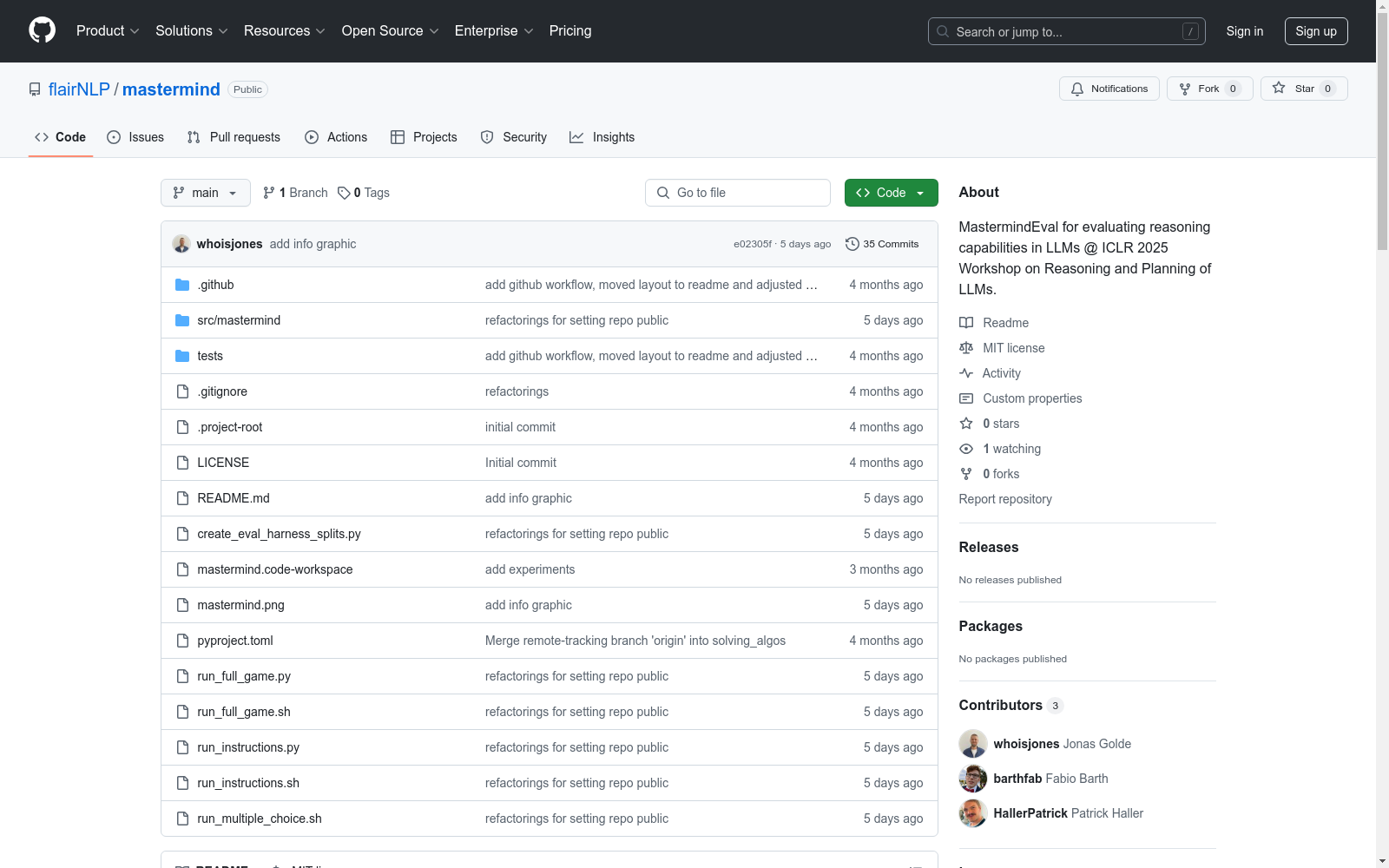View the 35 Commits history
The width and height of the screenshot is (1389, 868).
pyautogui.click(x=882, y=244)
